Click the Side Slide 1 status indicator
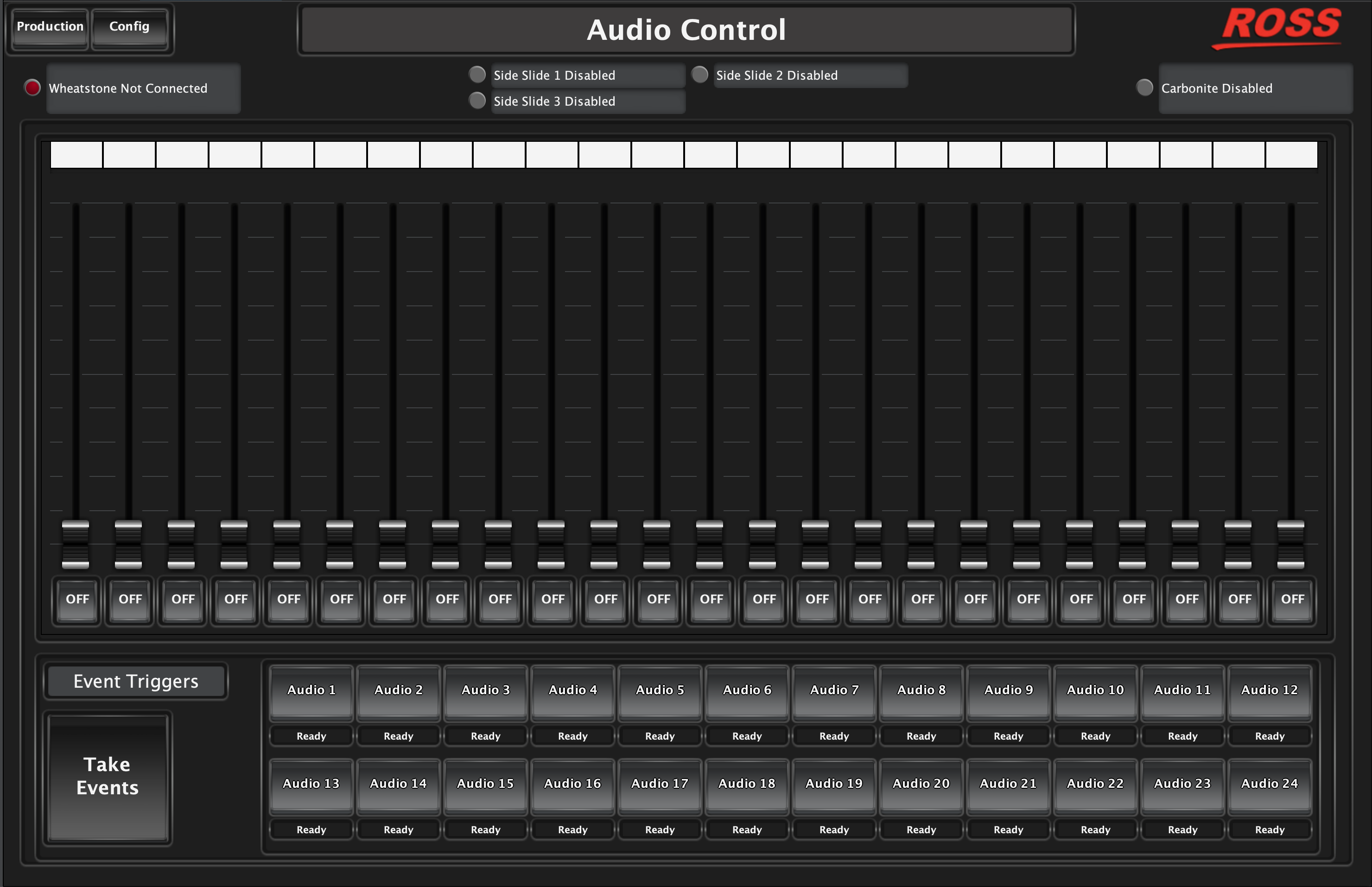This screenshot has height=887, width=1372. pos(477,75)
